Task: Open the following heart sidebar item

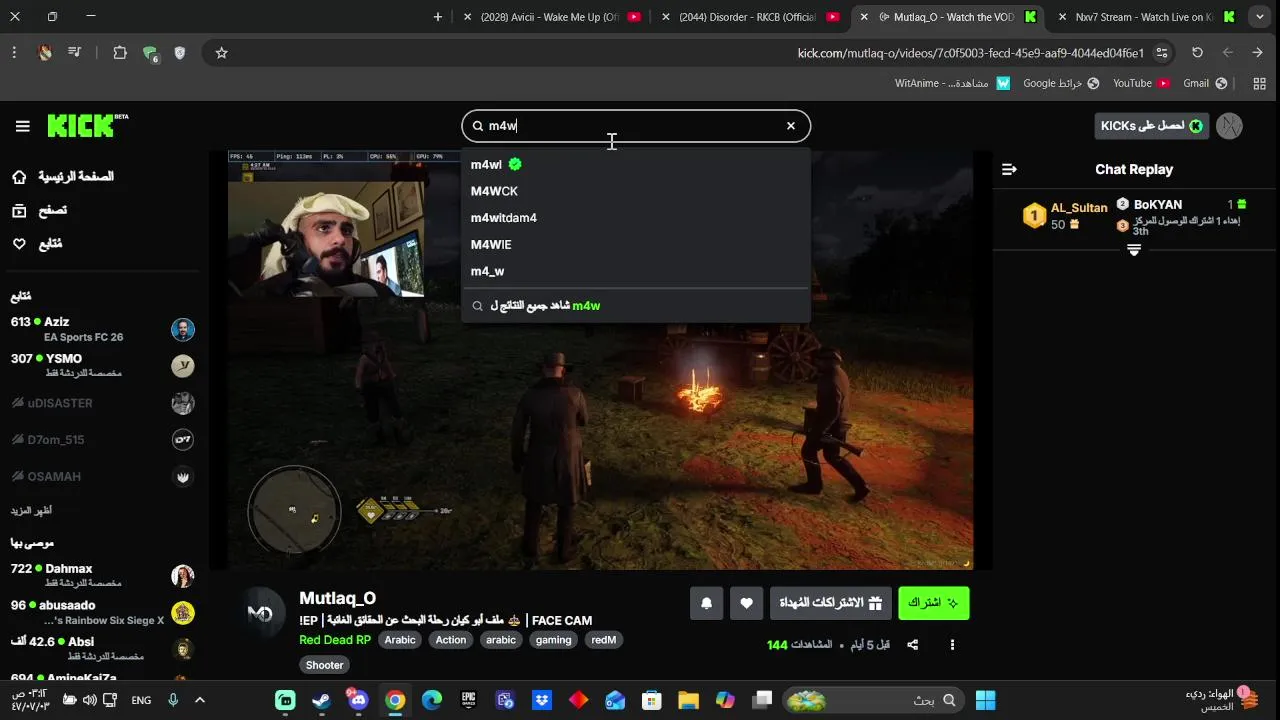Action: pos(37,243)
